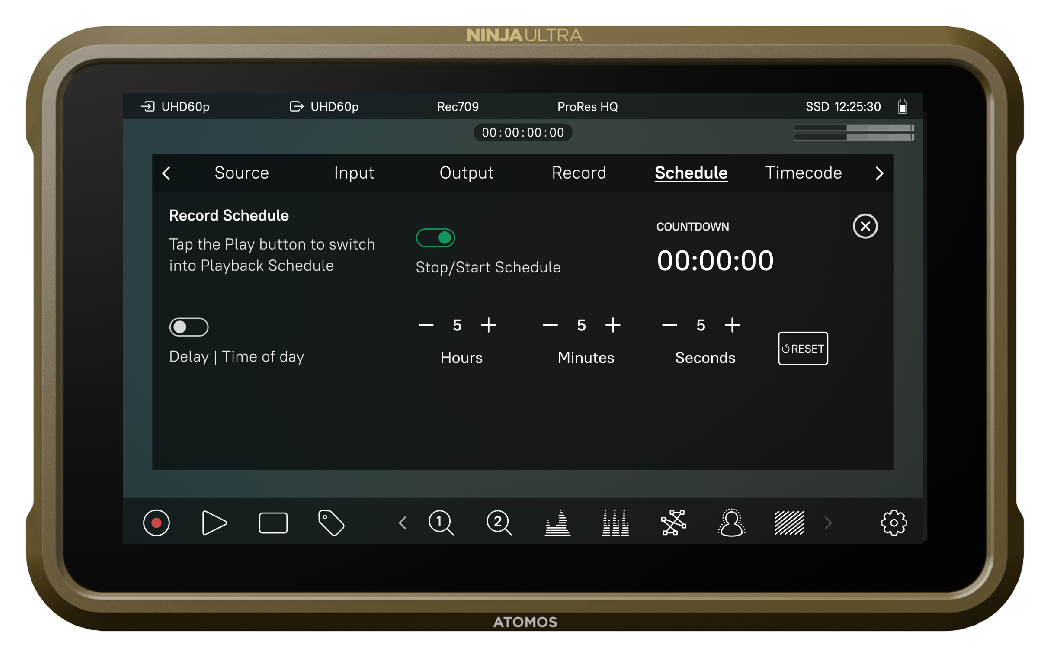Image resolution: width=1050 pixels, height=657 pixels.
Task: Navigate menu tabs left with chevron
Action: (x=167, y=173)
